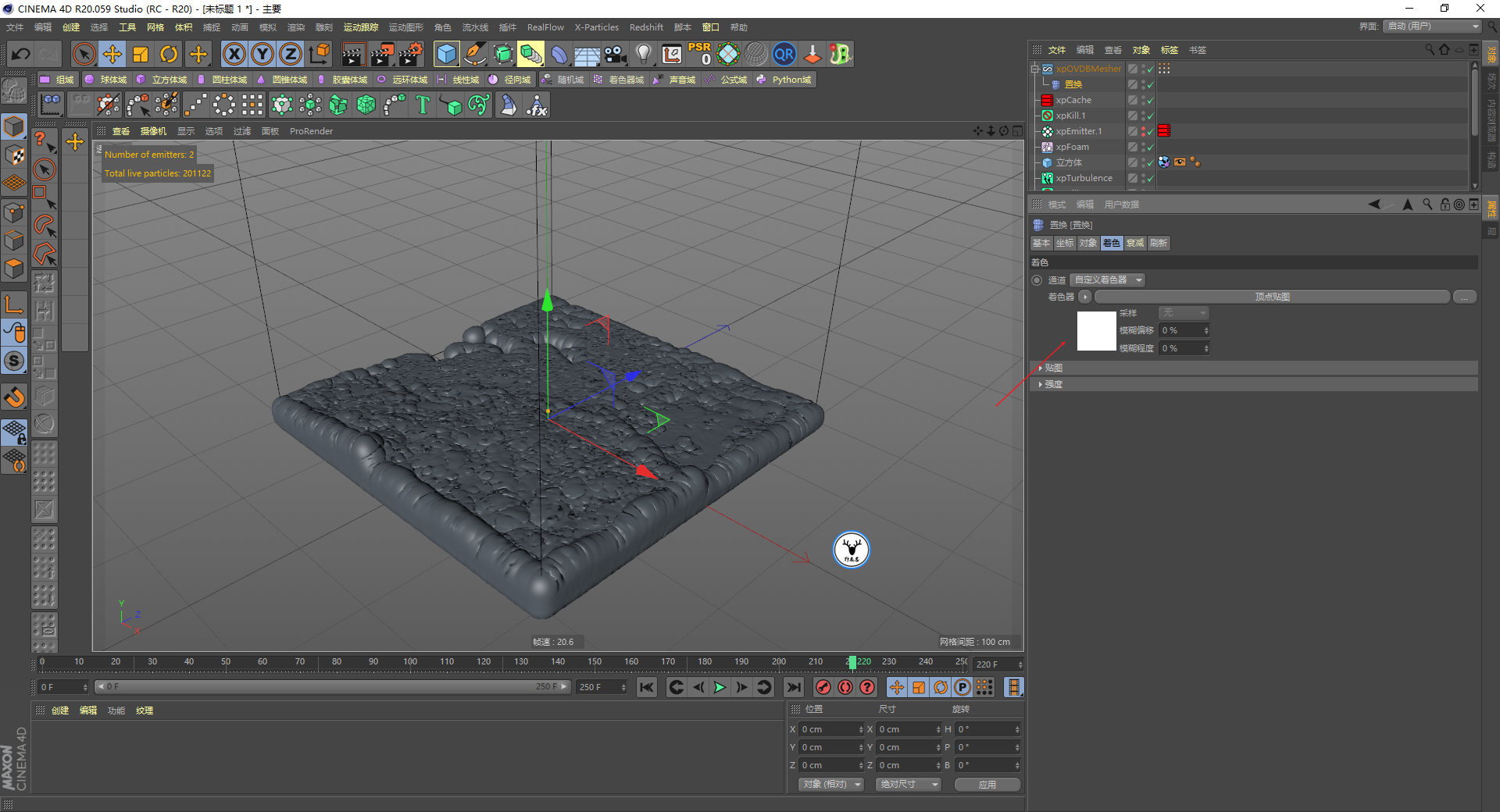Switch to the 衰减 tab

click(1134, 244)
